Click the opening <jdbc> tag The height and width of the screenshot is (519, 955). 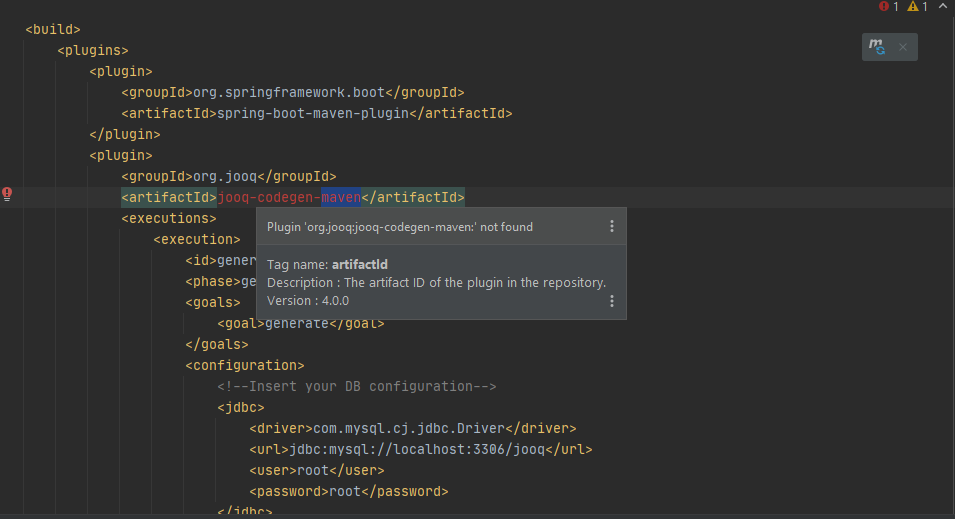click(241, 408)
